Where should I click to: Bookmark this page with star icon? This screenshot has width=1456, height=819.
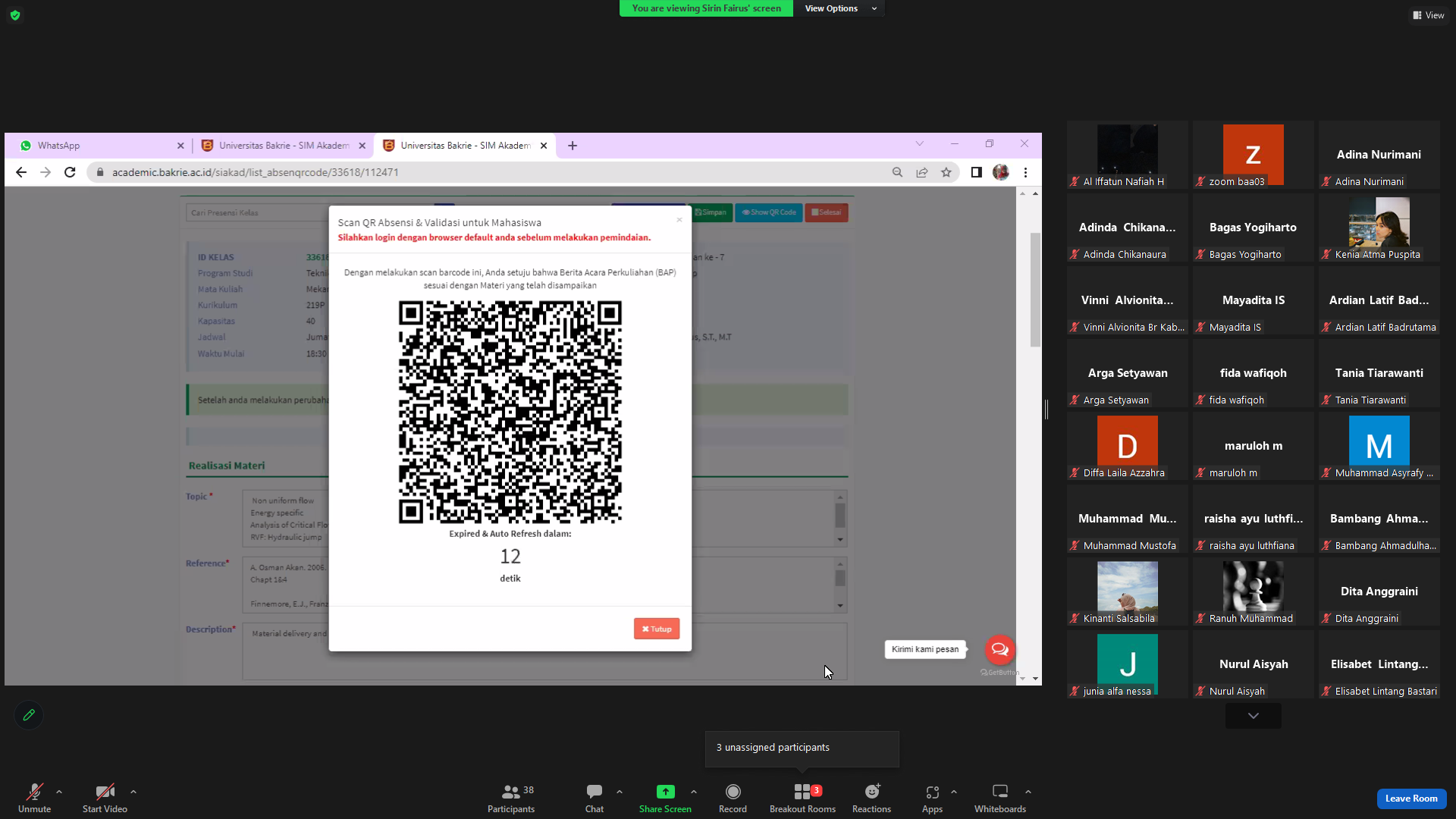[946, 172]
